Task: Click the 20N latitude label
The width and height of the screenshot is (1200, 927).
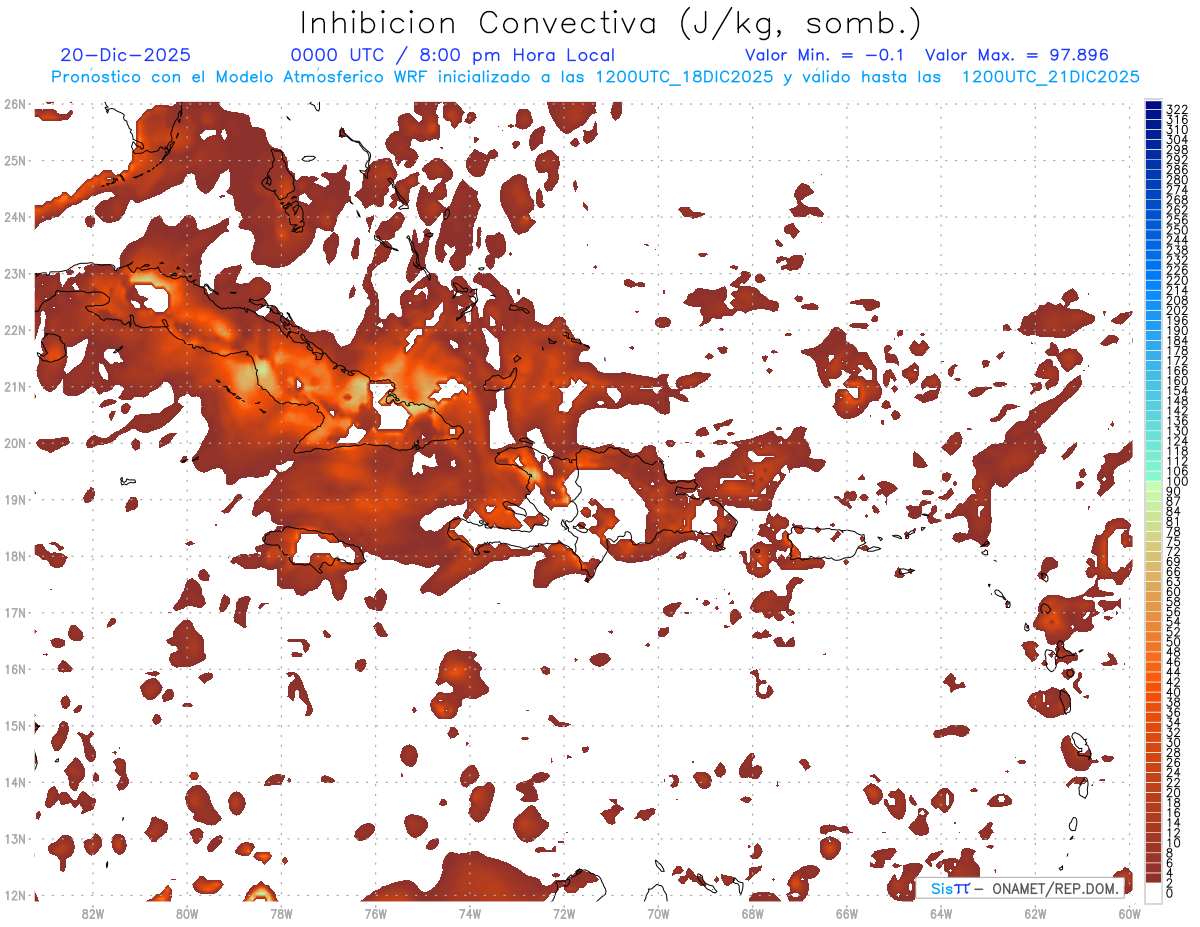Action: pyautogui.click(x=14, y=443)
